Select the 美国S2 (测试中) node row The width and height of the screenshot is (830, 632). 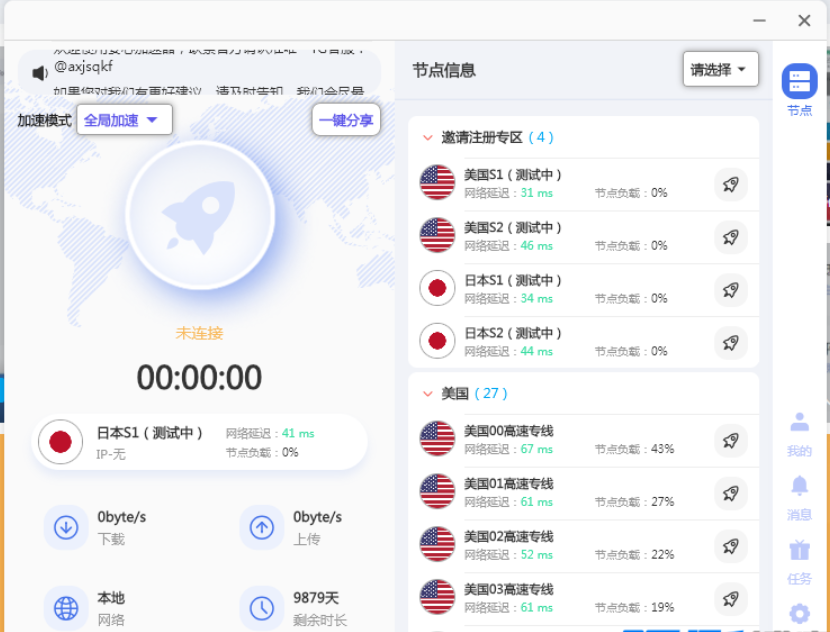pos(560,236)
